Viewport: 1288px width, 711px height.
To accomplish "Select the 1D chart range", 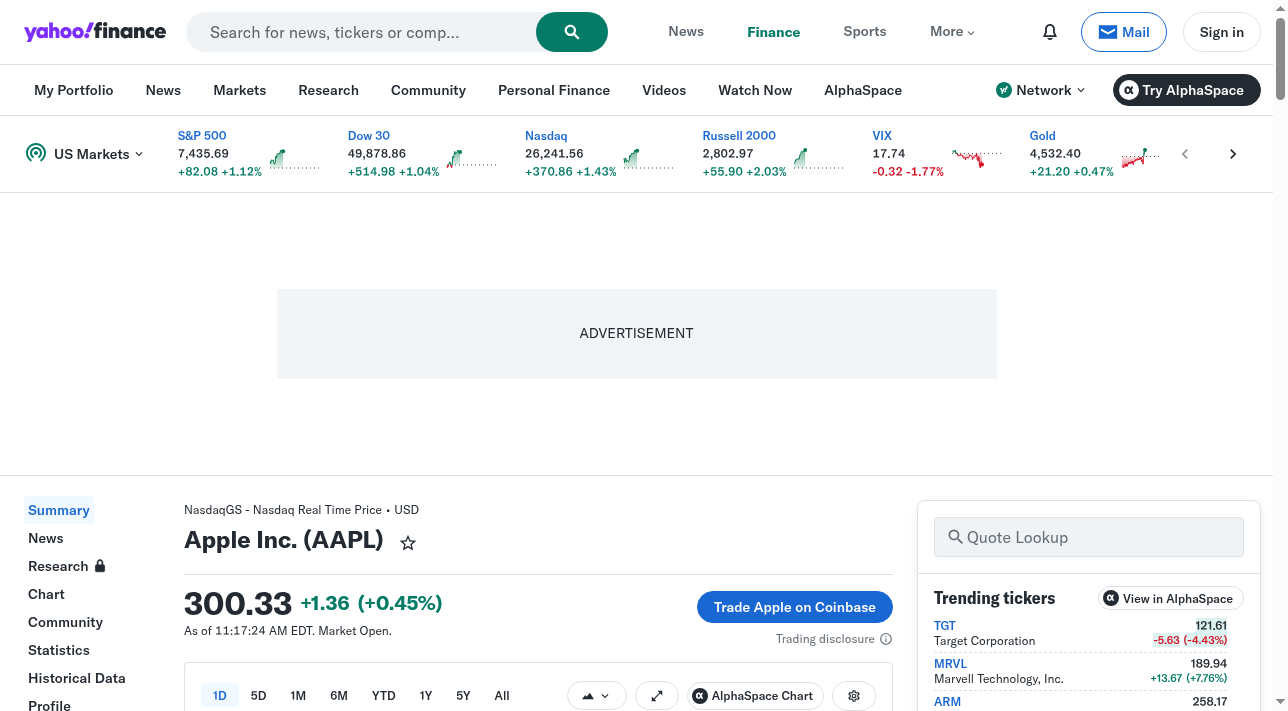I will 220,696.
